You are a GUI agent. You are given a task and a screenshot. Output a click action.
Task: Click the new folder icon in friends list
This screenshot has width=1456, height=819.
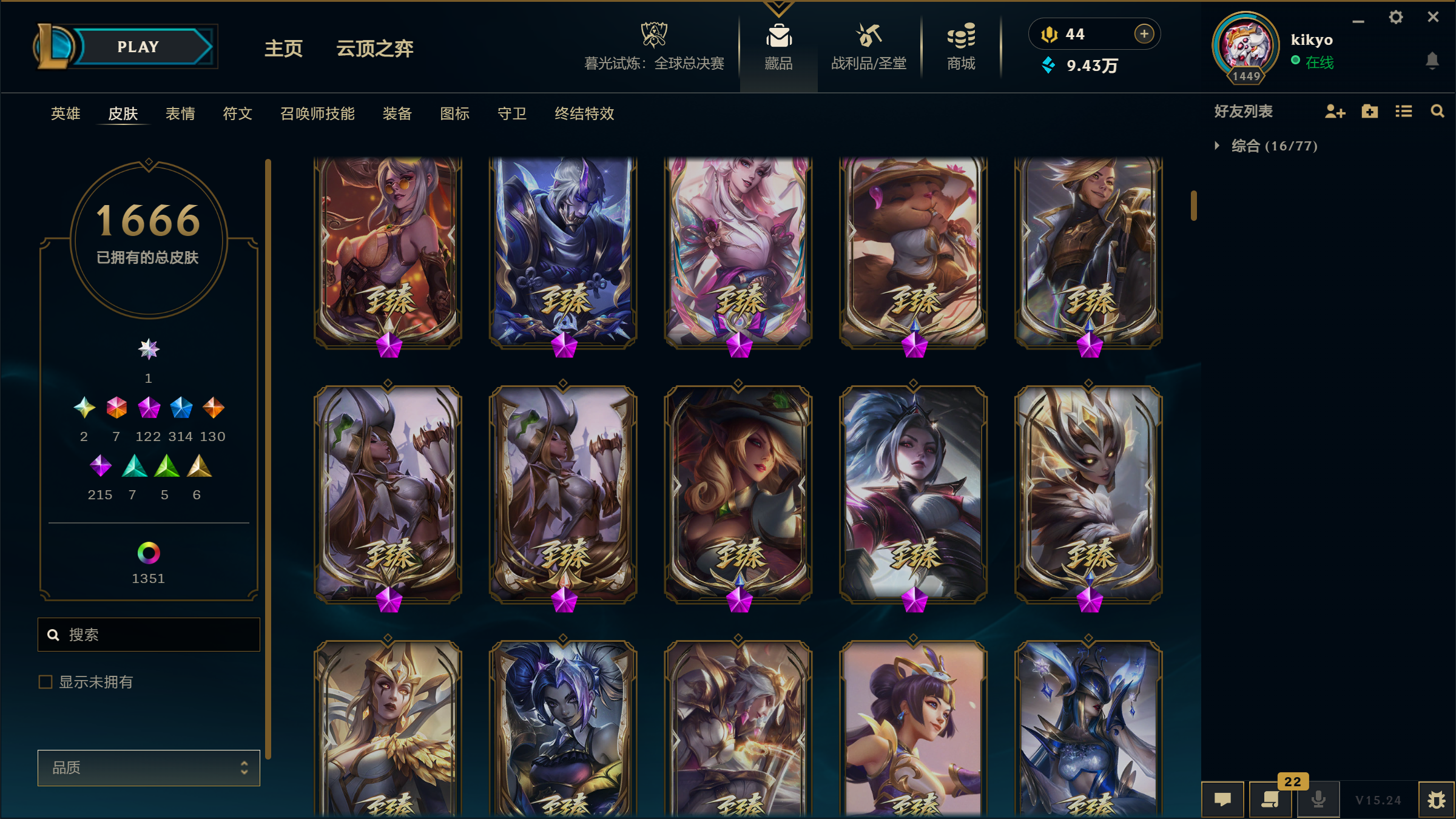(x=1369, y=111)
